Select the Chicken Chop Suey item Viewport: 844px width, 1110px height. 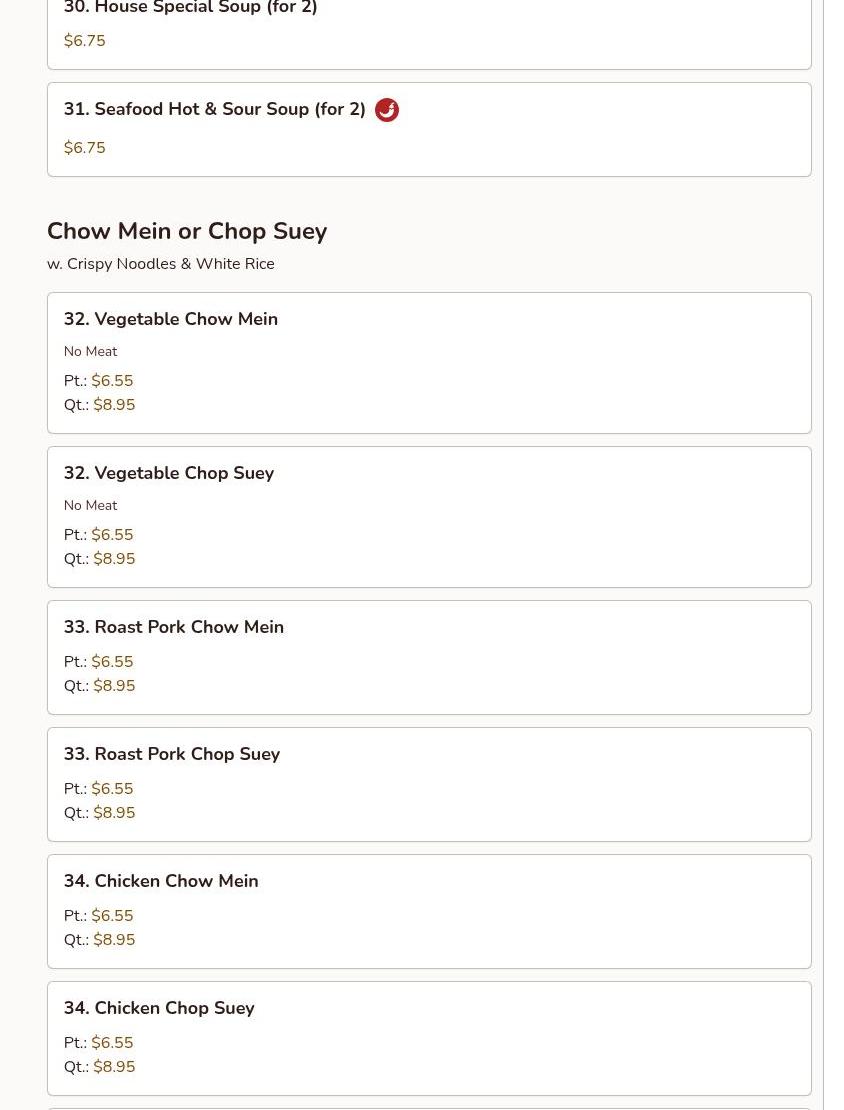pos(159,1009)
